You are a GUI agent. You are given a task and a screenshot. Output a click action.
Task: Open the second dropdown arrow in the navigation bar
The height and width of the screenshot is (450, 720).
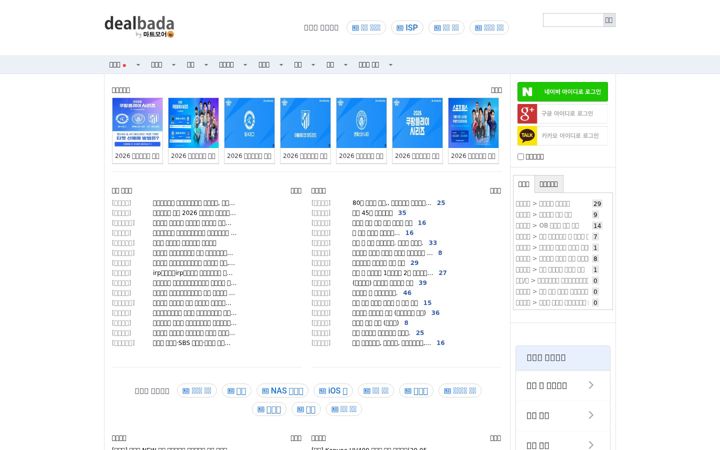174,65
